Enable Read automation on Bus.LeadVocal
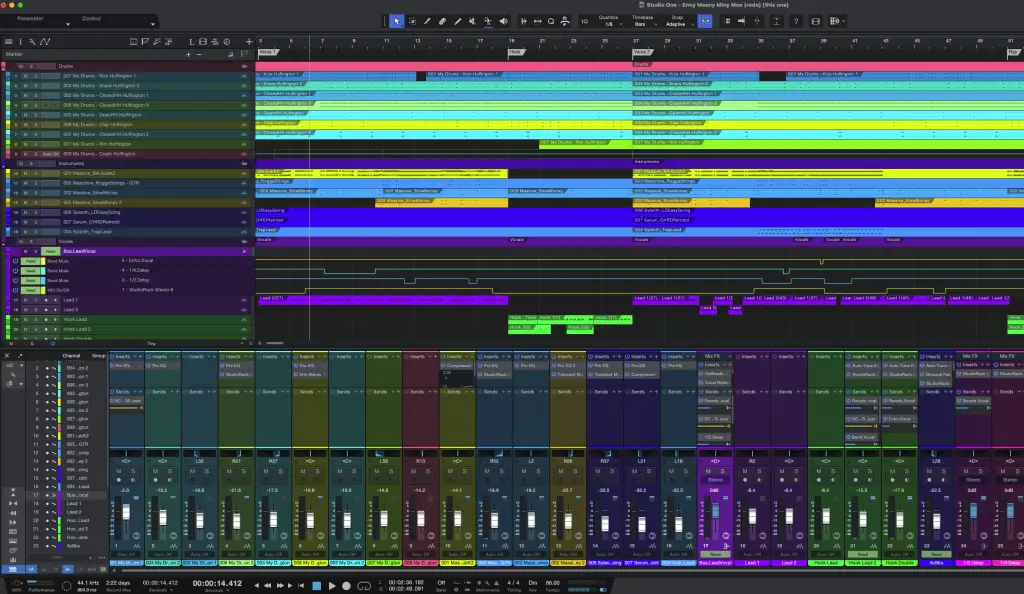This screenshot has width=1024, height=594. click(x=50, y=251)
